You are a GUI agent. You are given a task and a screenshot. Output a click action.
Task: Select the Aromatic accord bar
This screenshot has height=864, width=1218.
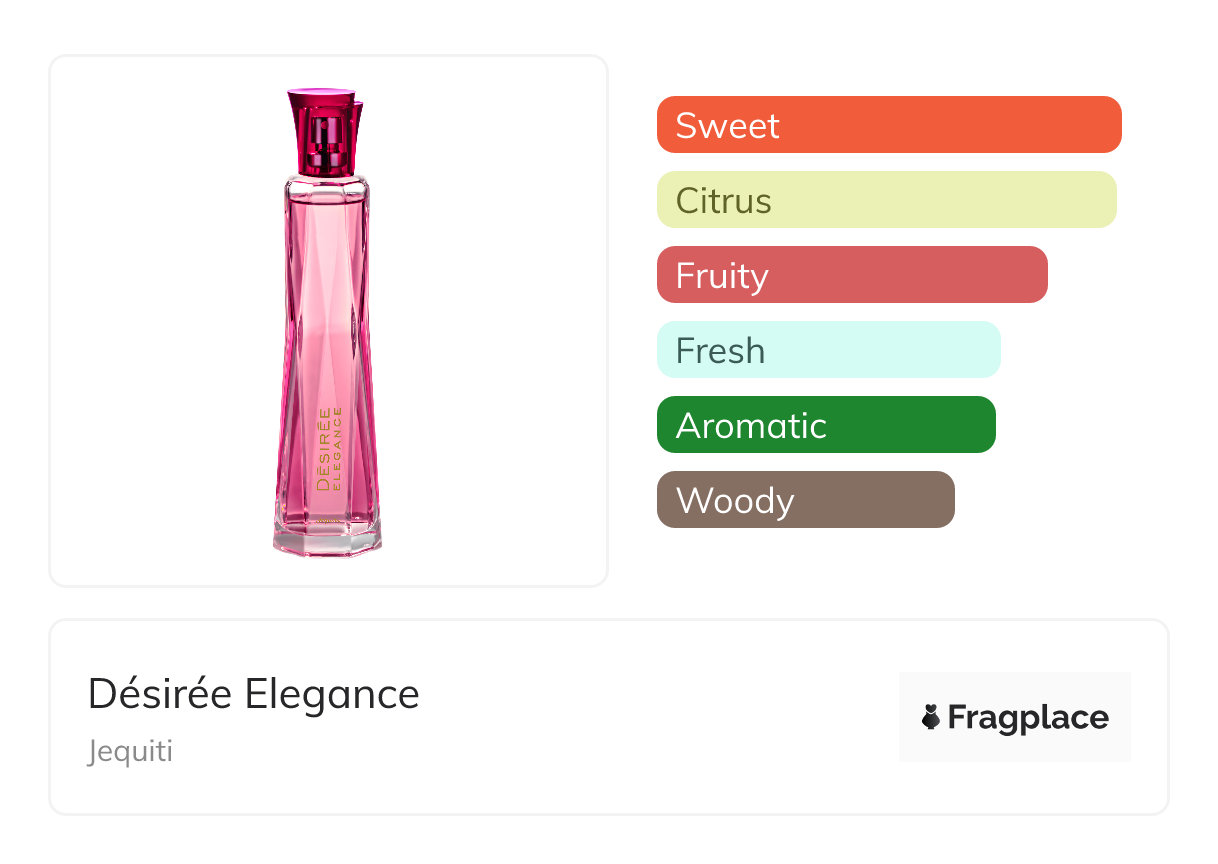pyautogui.click(x=826, y=425)
